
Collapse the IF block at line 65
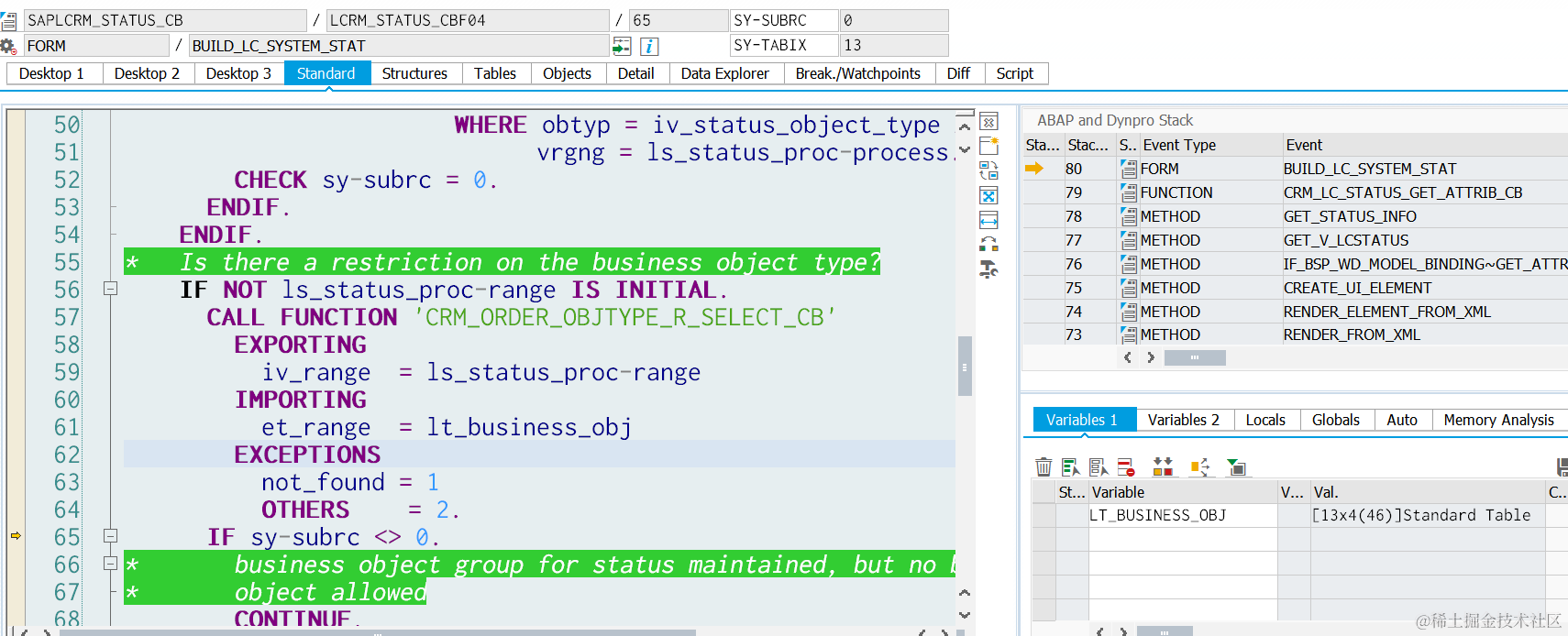point(110,536)
